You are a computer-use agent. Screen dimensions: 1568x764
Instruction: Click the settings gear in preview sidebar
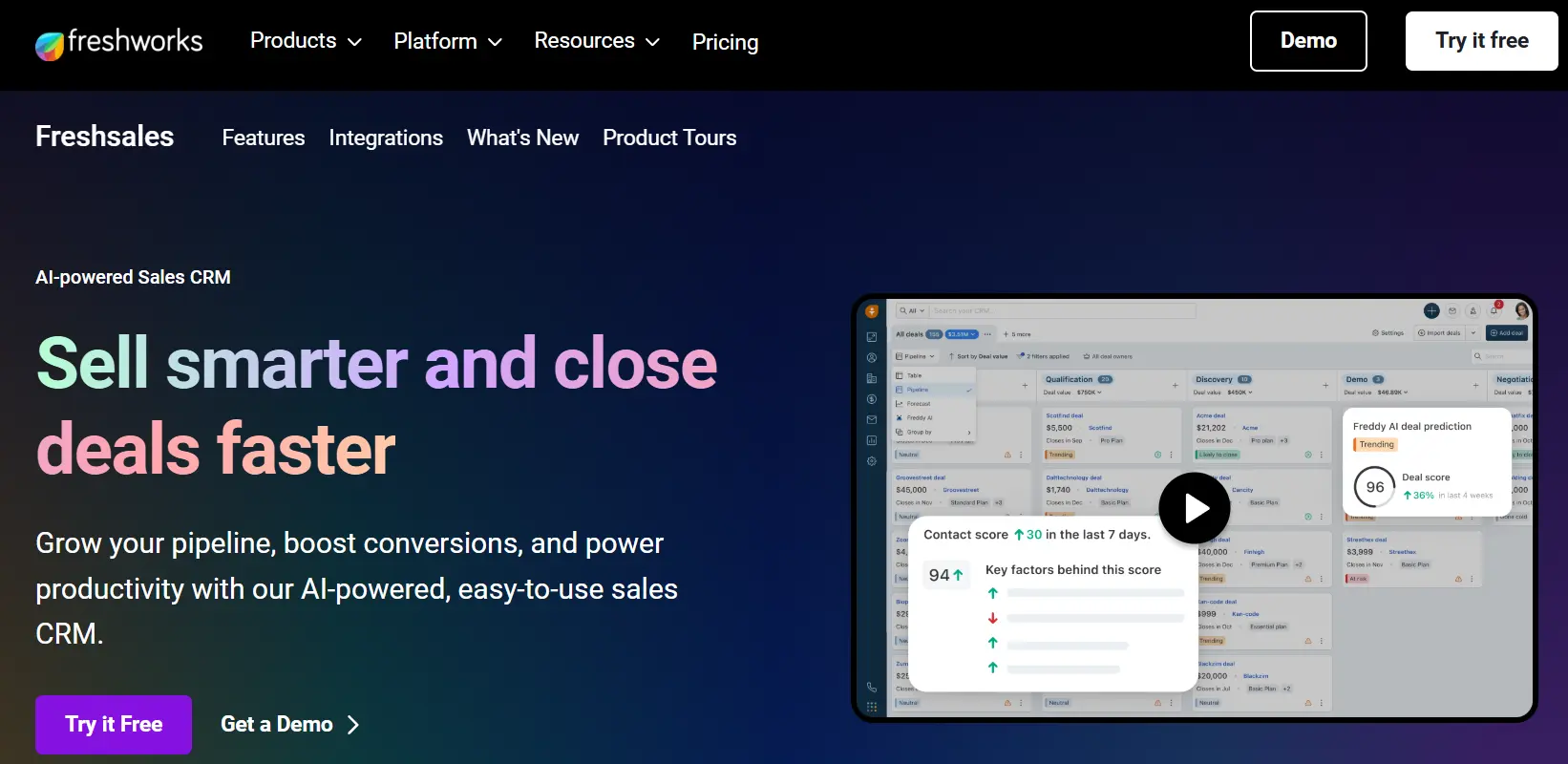872,461
